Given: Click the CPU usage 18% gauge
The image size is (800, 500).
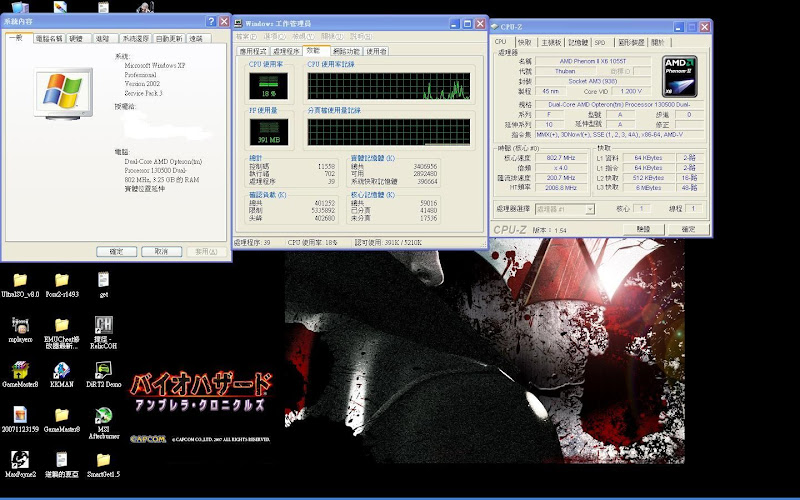Looking at the screenshot, I should coord(268,86).
